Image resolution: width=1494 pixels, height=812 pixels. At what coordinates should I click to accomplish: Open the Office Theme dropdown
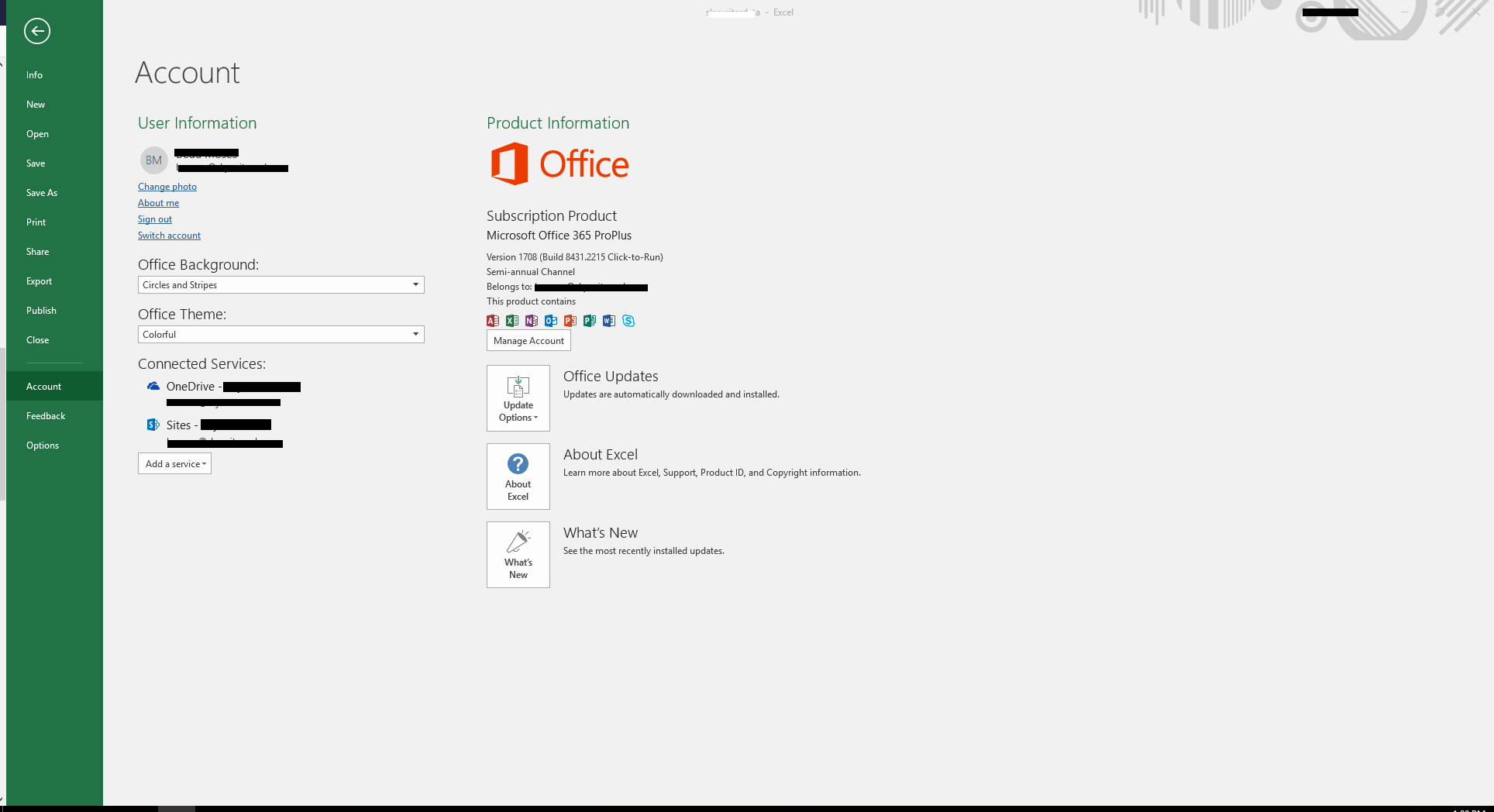tap(281, 335)
